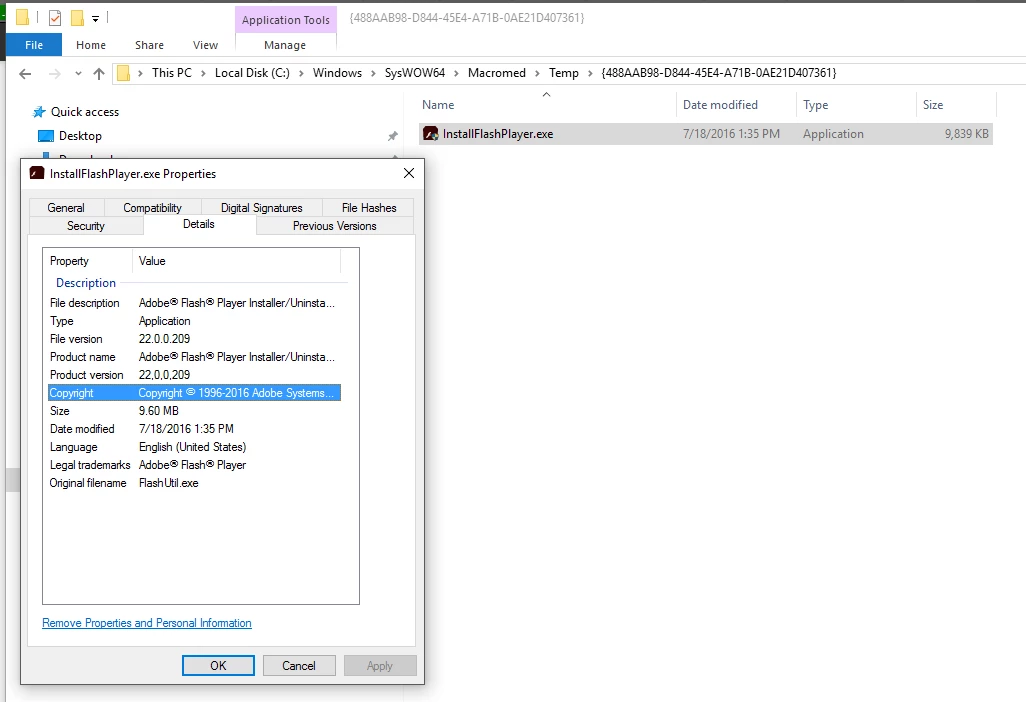Switch to the Security tab
Viewport: 1026px width, 702px height.
86,226
